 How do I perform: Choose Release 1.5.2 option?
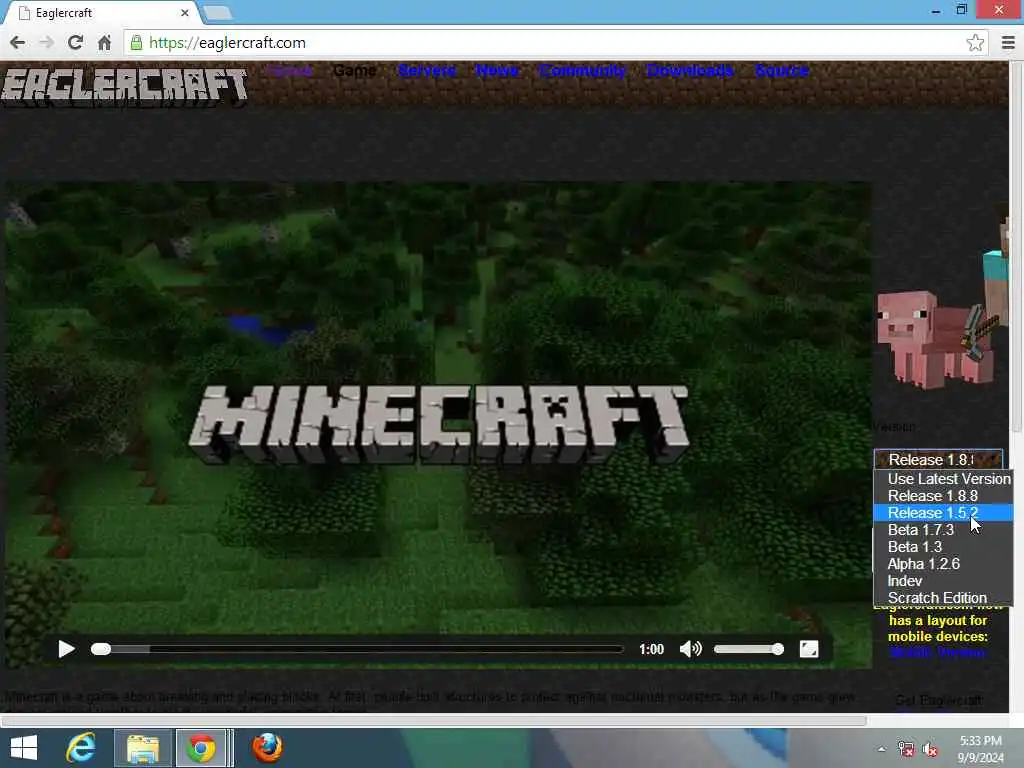click(944, 513)
